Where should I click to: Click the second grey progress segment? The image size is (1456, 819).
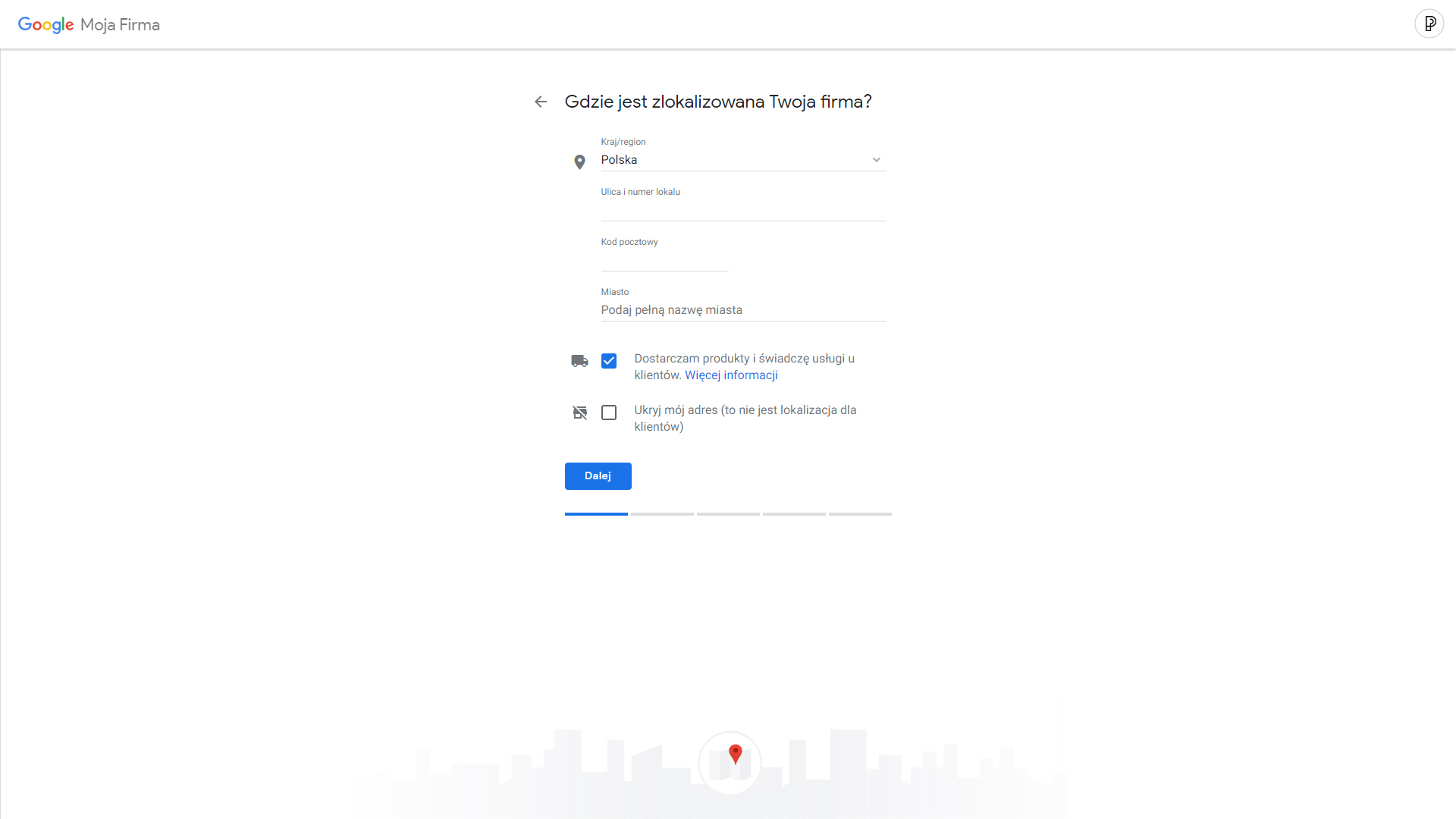tap(662, 514)
